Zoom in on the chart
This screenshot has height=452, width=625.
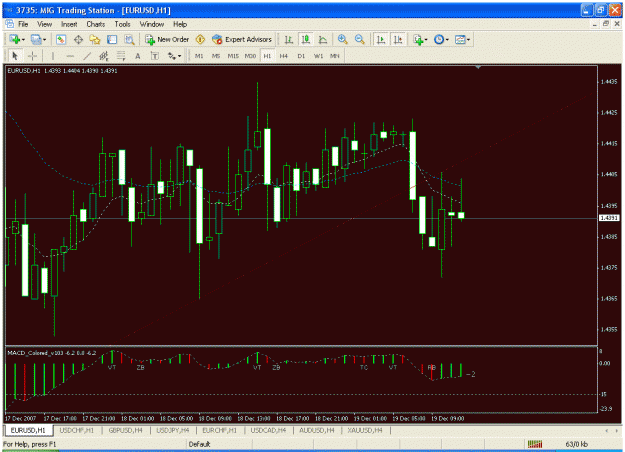pos(342,39)
